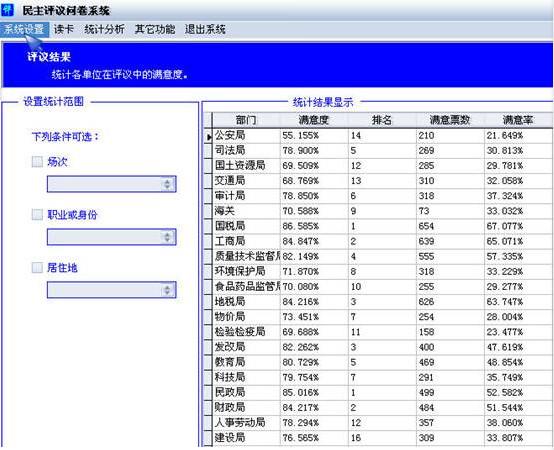Screen dimensions: 554x450
Task: Enable the 职业或身份 checkbox
Action: [x=37, y=214]
